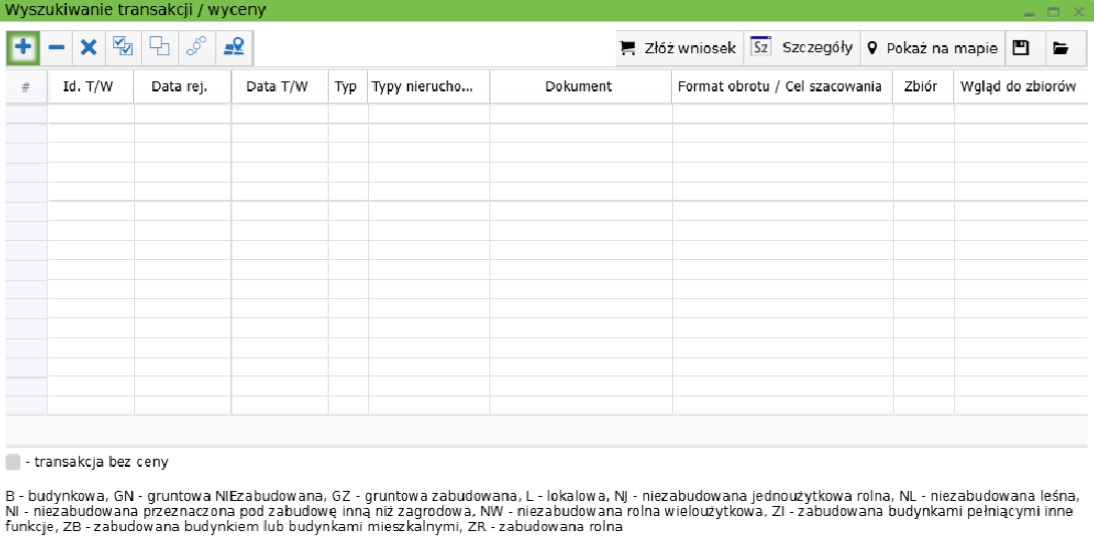Click the open folder icon

(1060, 48)
